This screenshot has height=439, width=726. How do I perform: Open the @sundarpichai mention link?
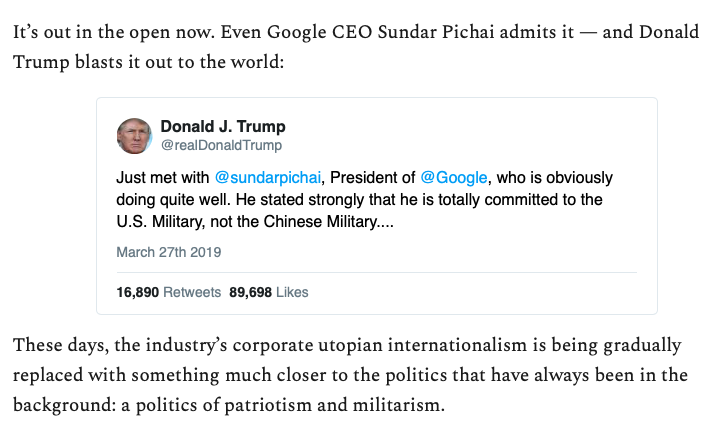[268, 177]
